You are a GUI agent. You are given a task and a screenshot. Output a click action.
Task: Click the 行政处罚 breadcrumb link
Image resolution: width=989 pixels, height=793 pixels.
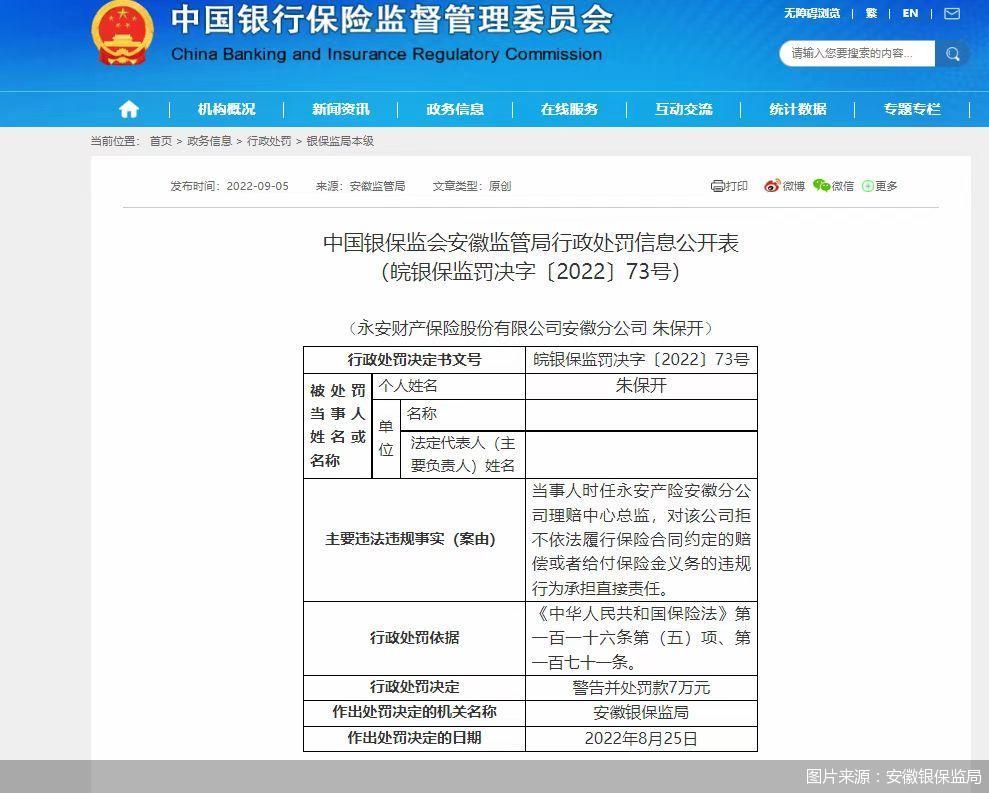269,141
